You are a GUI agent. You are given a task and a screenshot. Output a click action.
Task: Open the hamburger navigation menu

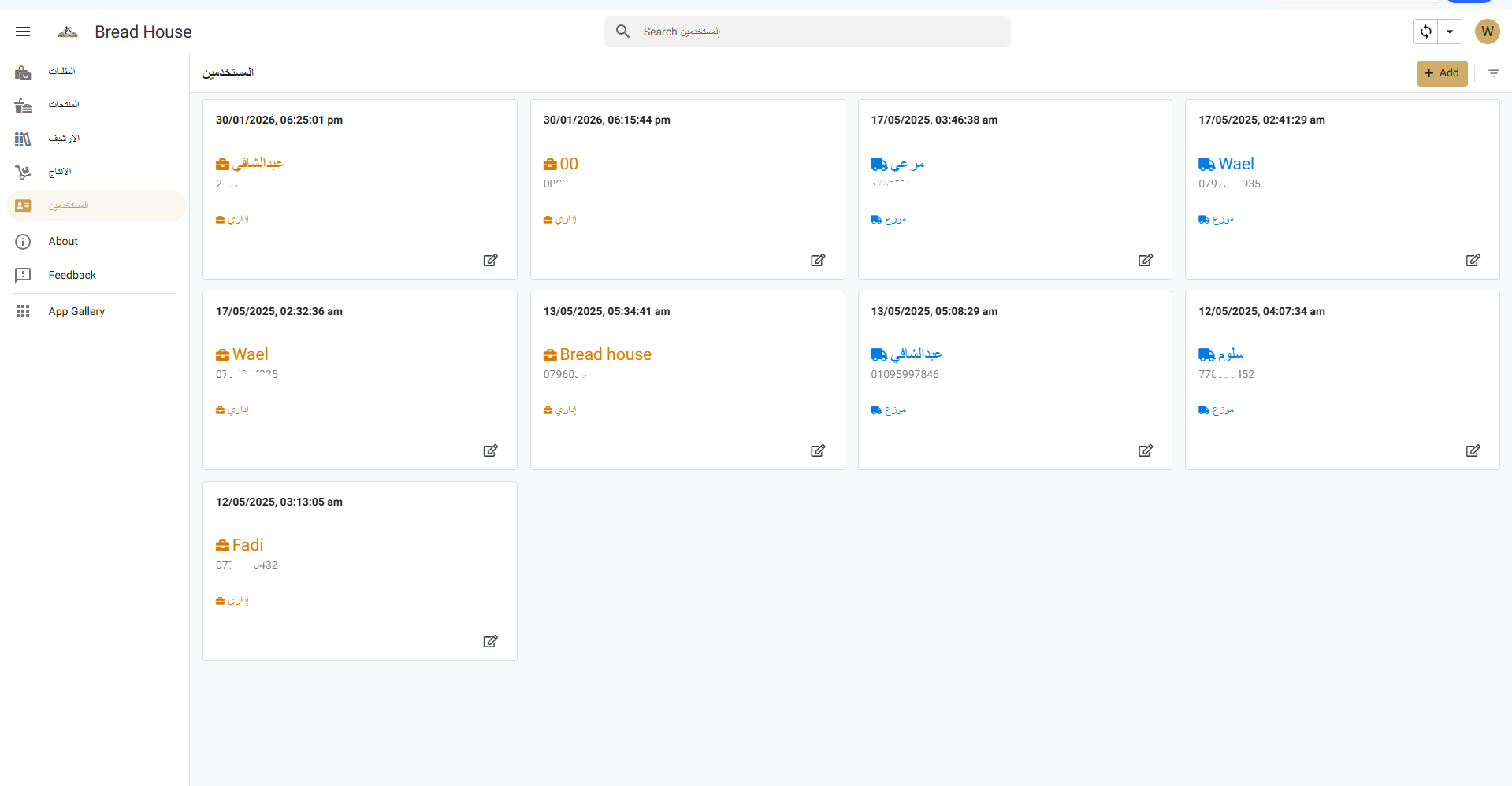[x=23, y=32]
